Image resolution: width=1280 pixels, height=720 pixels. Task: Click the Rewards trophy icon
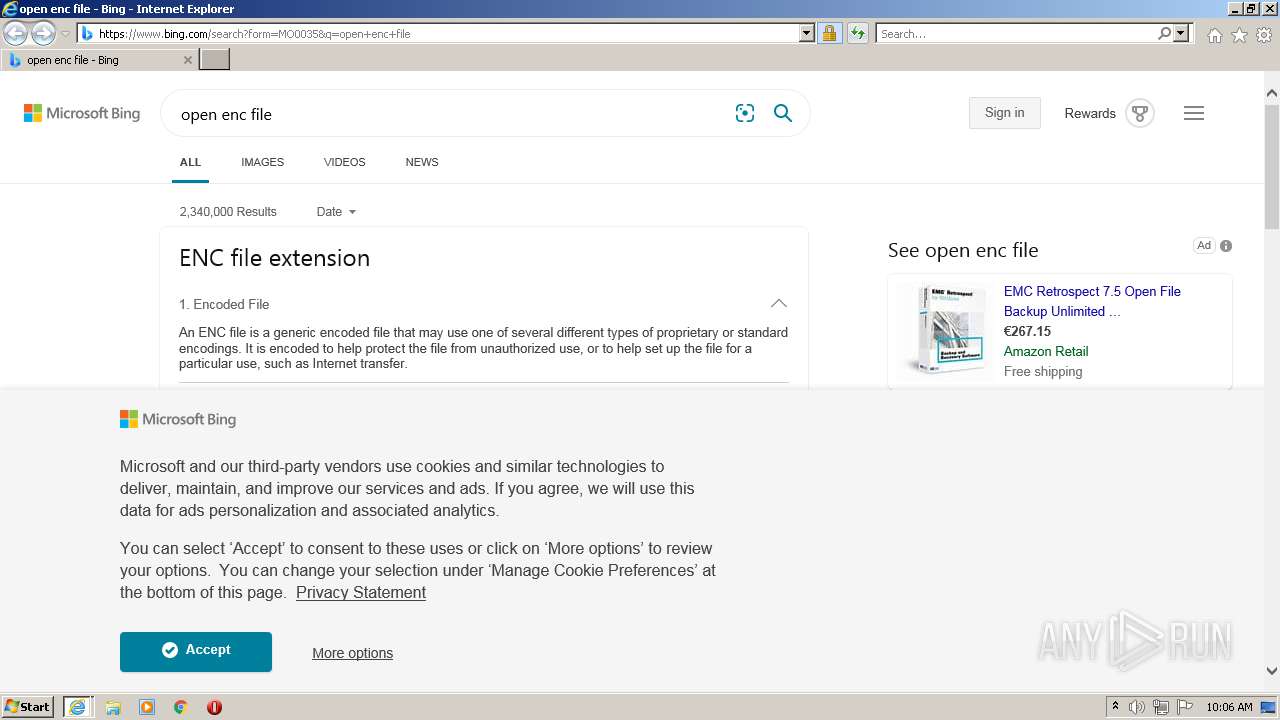[x=1140, y=113]
